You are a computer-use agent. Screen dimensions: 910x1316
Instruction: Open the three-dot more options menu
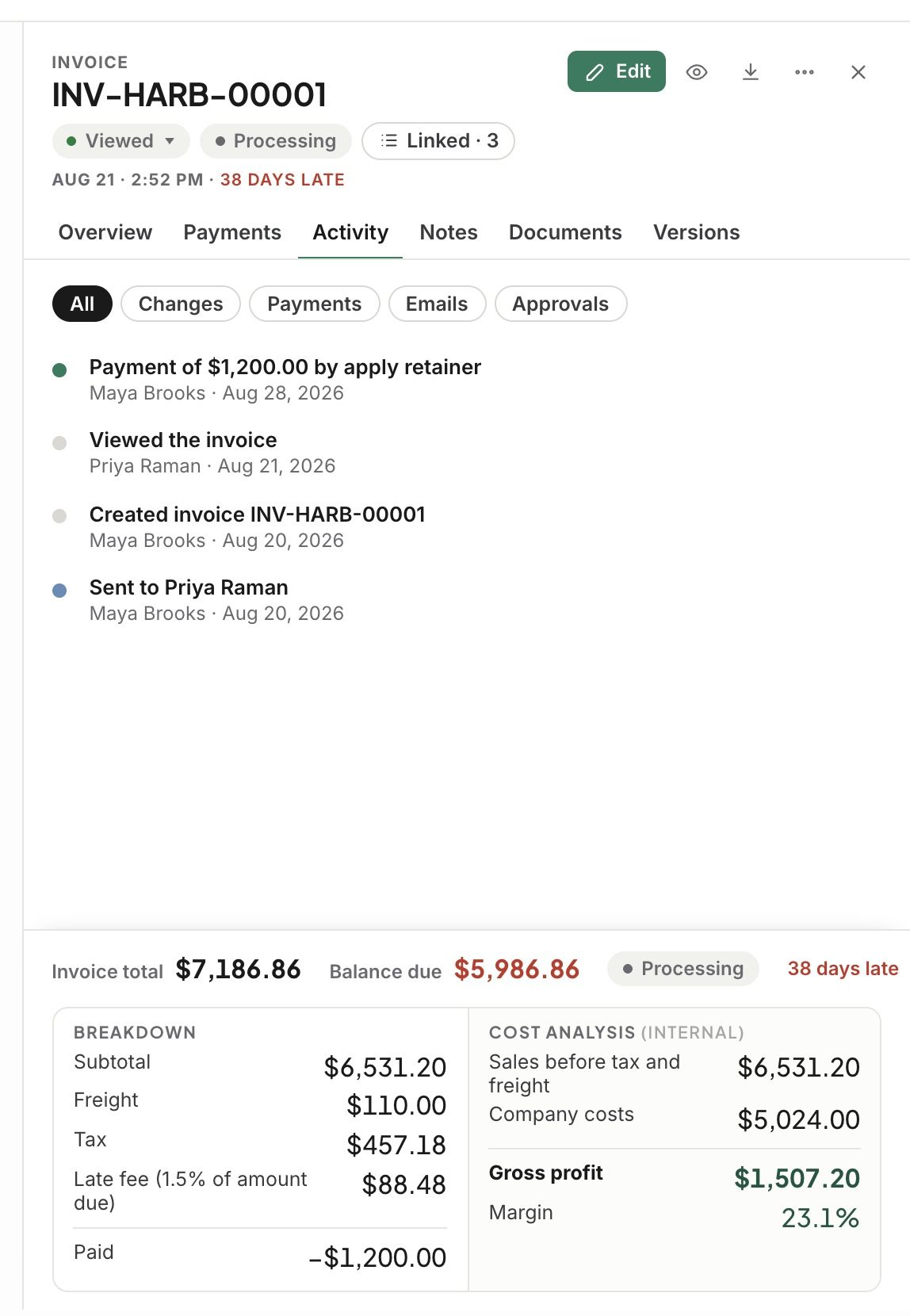804,72
